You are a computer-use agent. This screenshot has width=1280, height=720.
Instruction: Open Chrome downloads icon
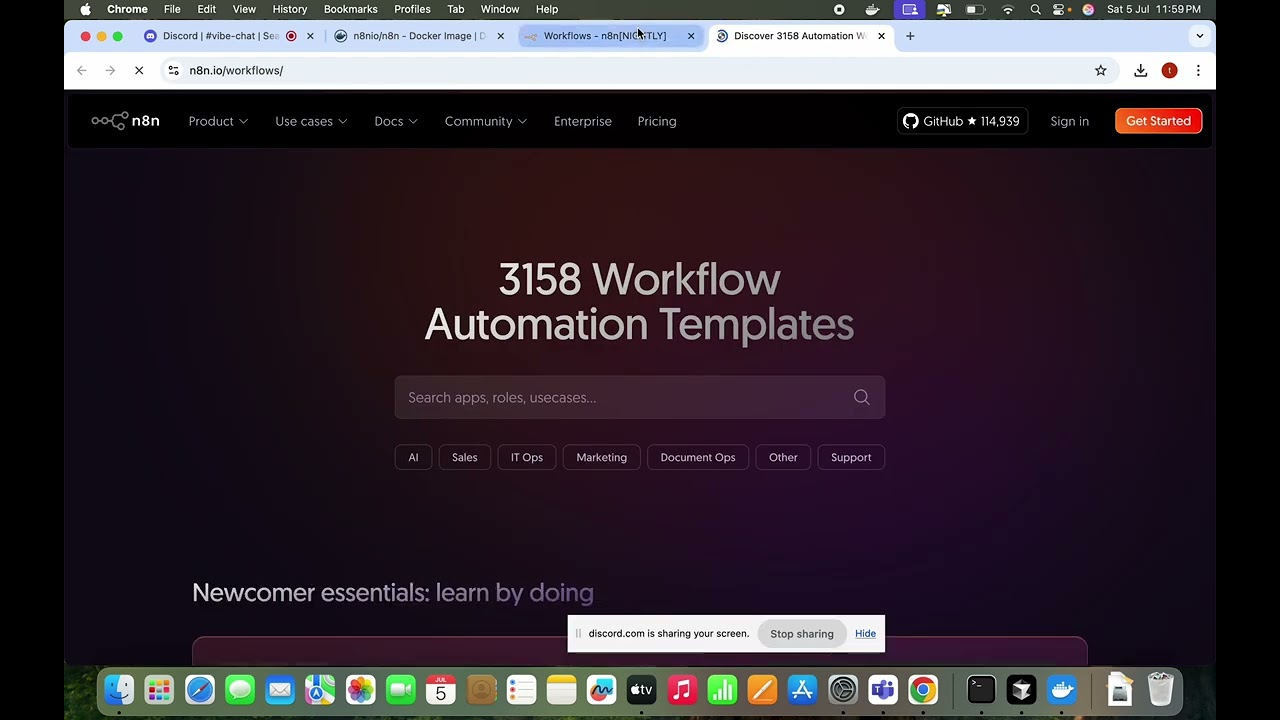click(1140, 70)
